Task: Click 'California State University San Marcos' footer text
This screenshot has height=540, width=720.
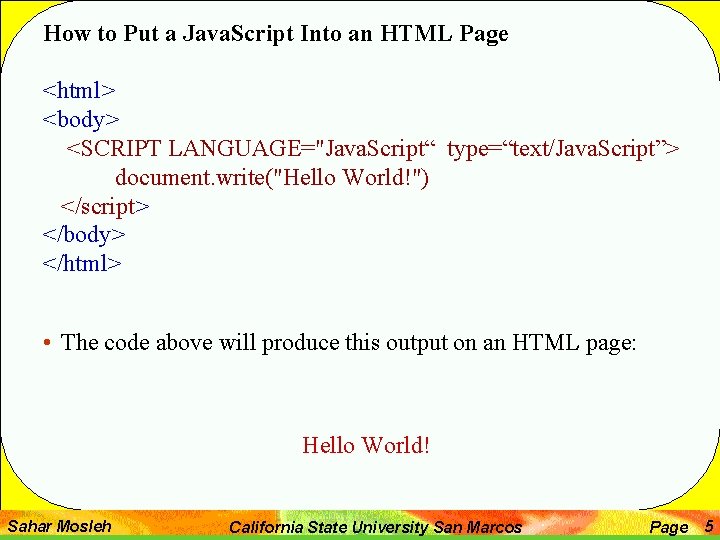Action: (x=375, y=527)
